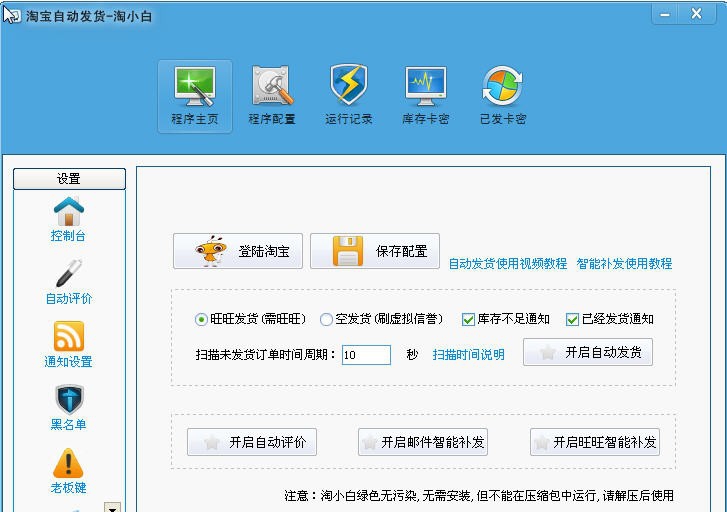Click the 已发卡密 tab label
This screenshot has width=727, height=512.
coord(503,119)
